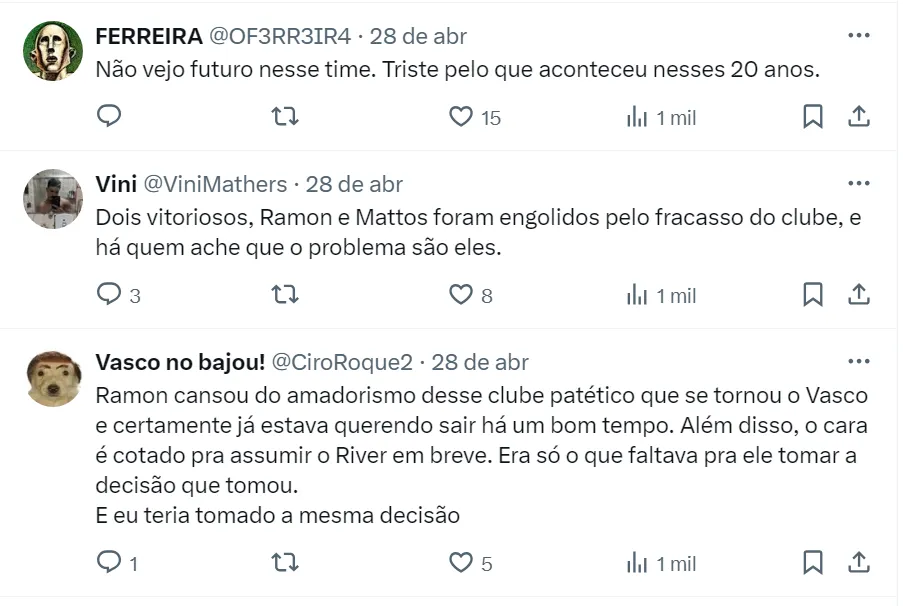The height and width of the screenshot is (606, 903).
Task: Retweet FERREIRA's post
Action: point(285,117)
